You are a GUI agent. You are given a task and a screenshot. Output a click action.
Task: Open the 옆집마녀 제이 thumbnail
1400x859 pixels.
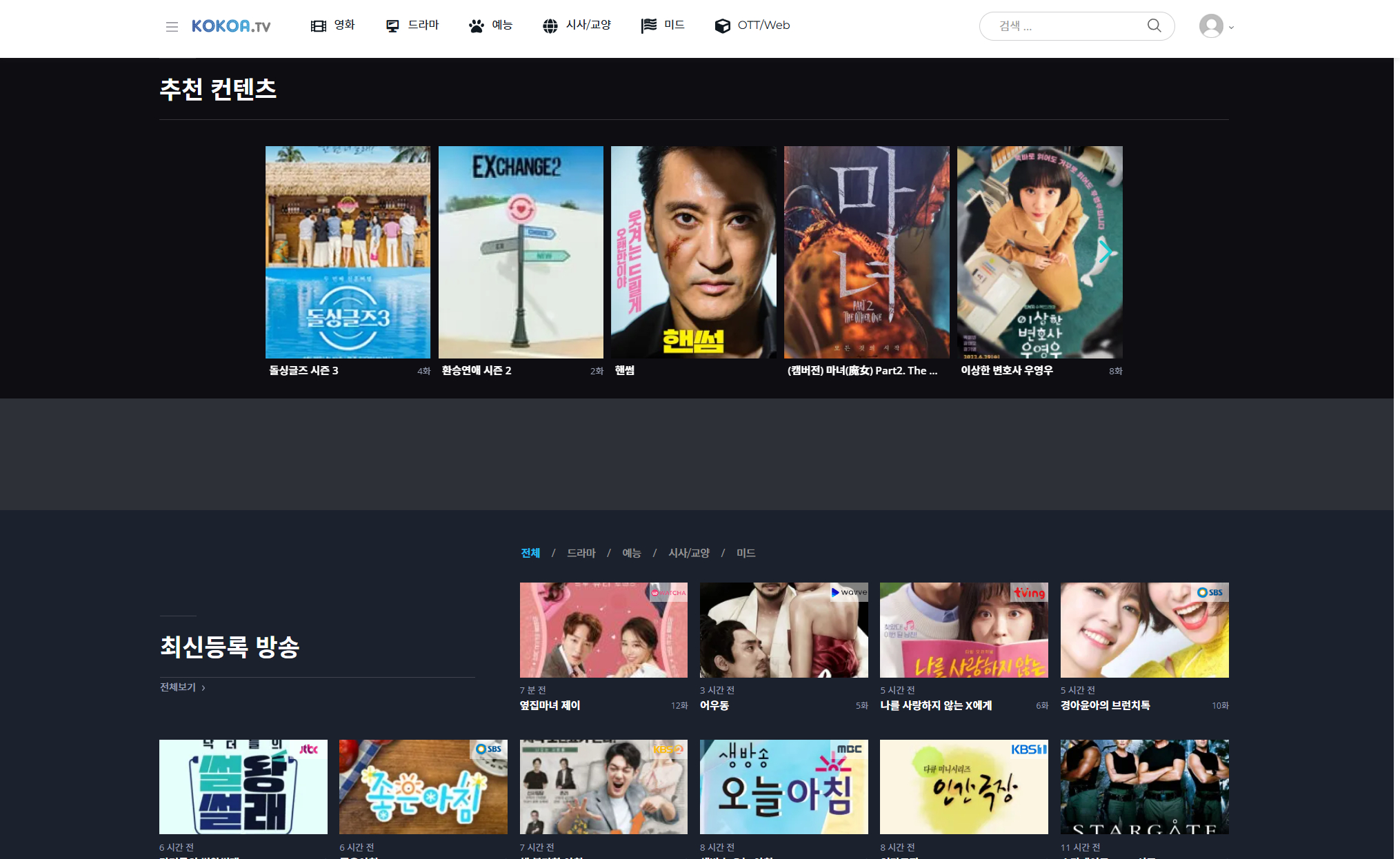[603, 630]
